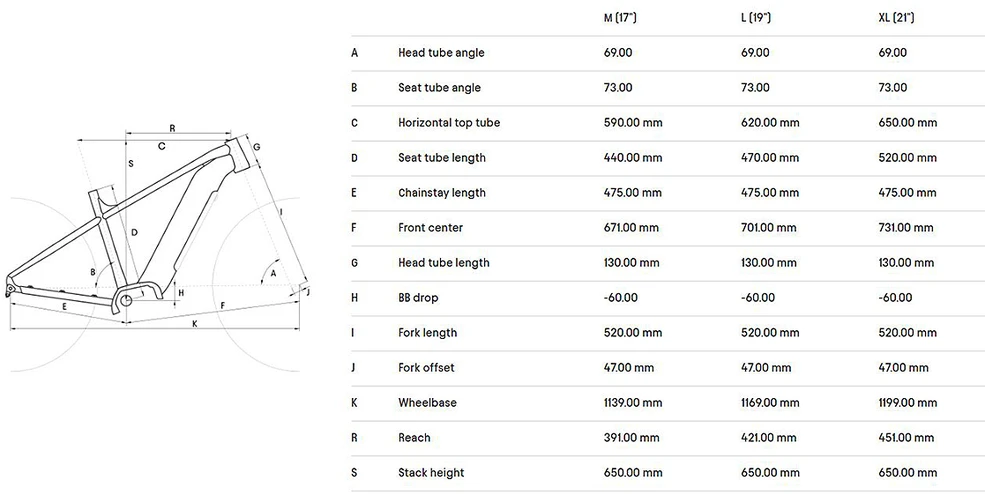This screenshot has height=494, width=985.
Task: Click the Reach row label
Action: 414,438
